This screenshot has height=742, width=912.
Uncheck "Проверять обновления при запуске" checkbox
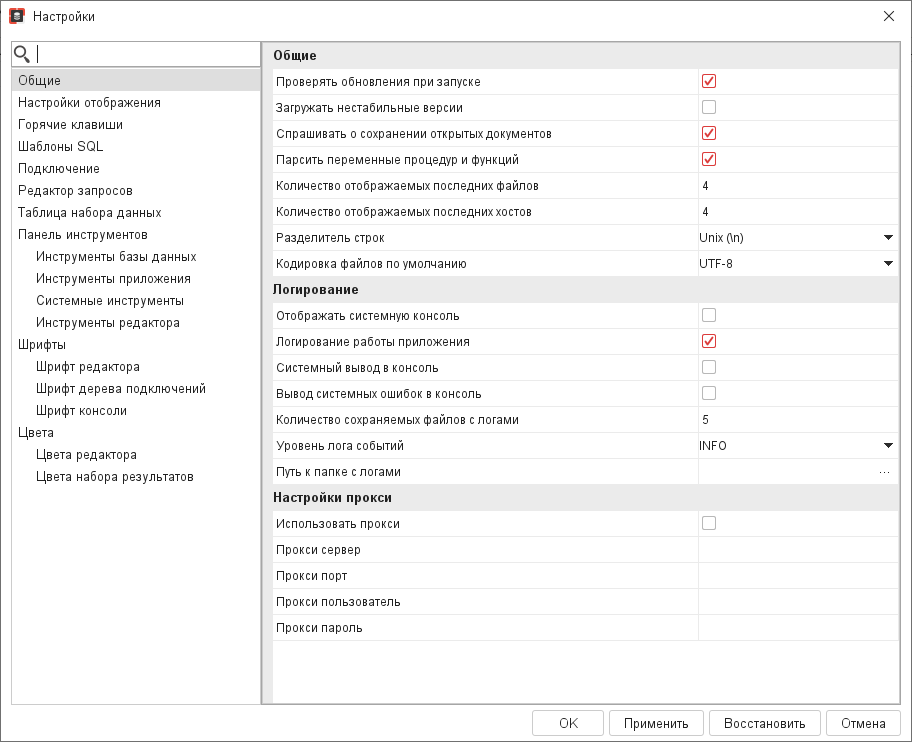(x=709, y=81)
